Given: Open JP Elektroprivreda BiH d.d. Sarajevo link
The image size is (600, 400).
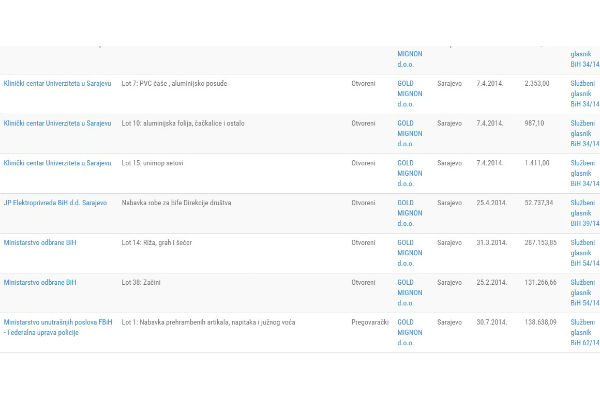Looking at the screenshot, I should tap(55, 203).
